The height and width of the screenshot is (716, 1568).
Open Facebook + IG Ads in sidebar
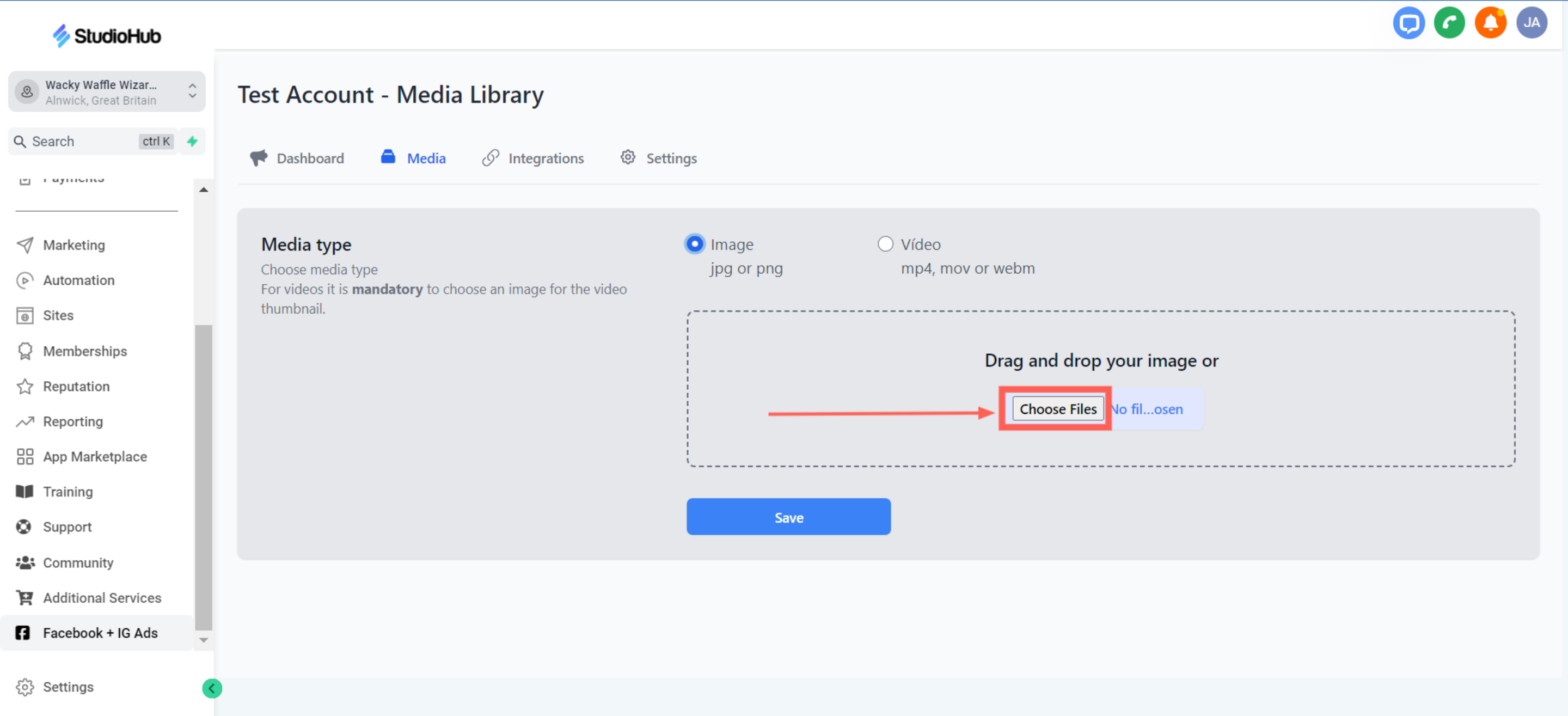click(x=100, y=633)
